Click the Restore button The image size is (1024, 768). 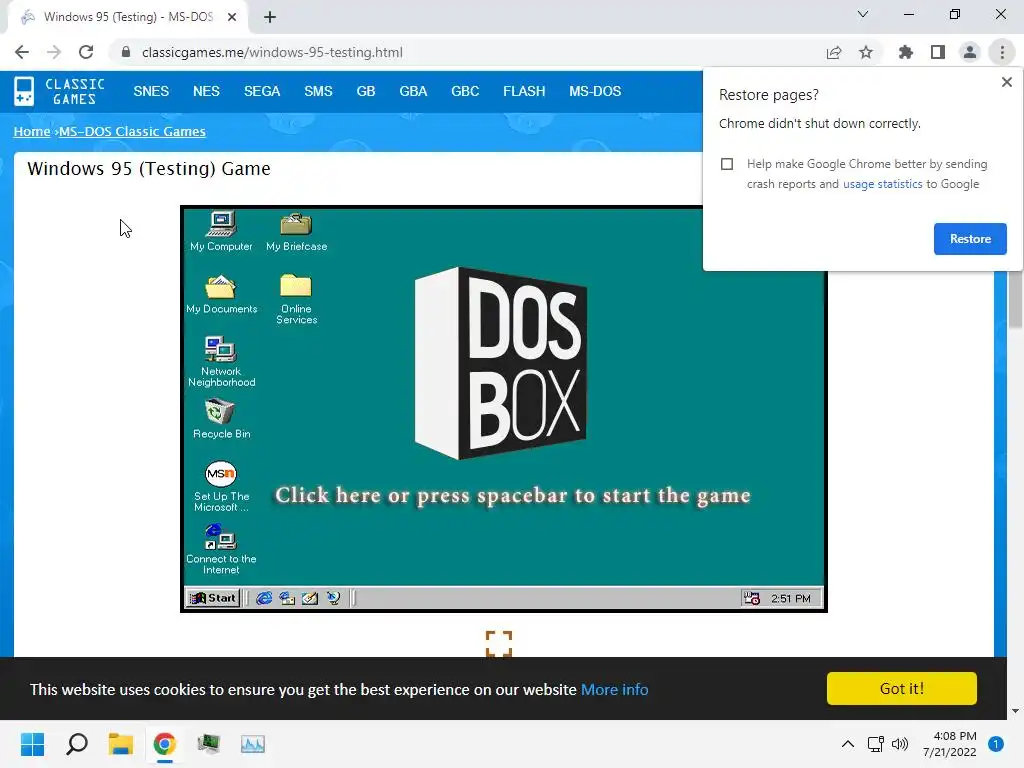970,239
